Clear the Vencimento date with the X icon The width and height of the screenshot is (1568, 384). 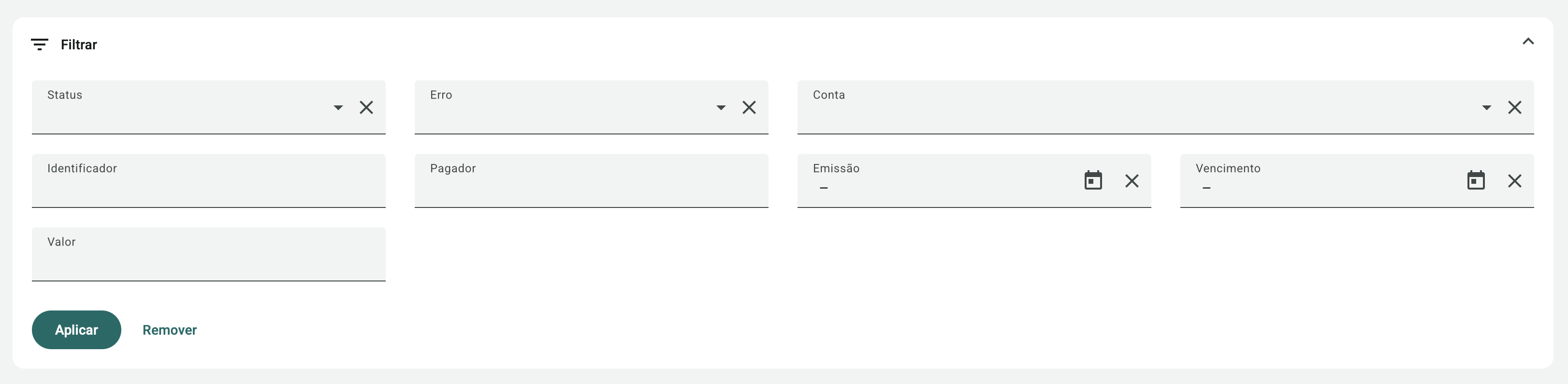(1515, 181)
